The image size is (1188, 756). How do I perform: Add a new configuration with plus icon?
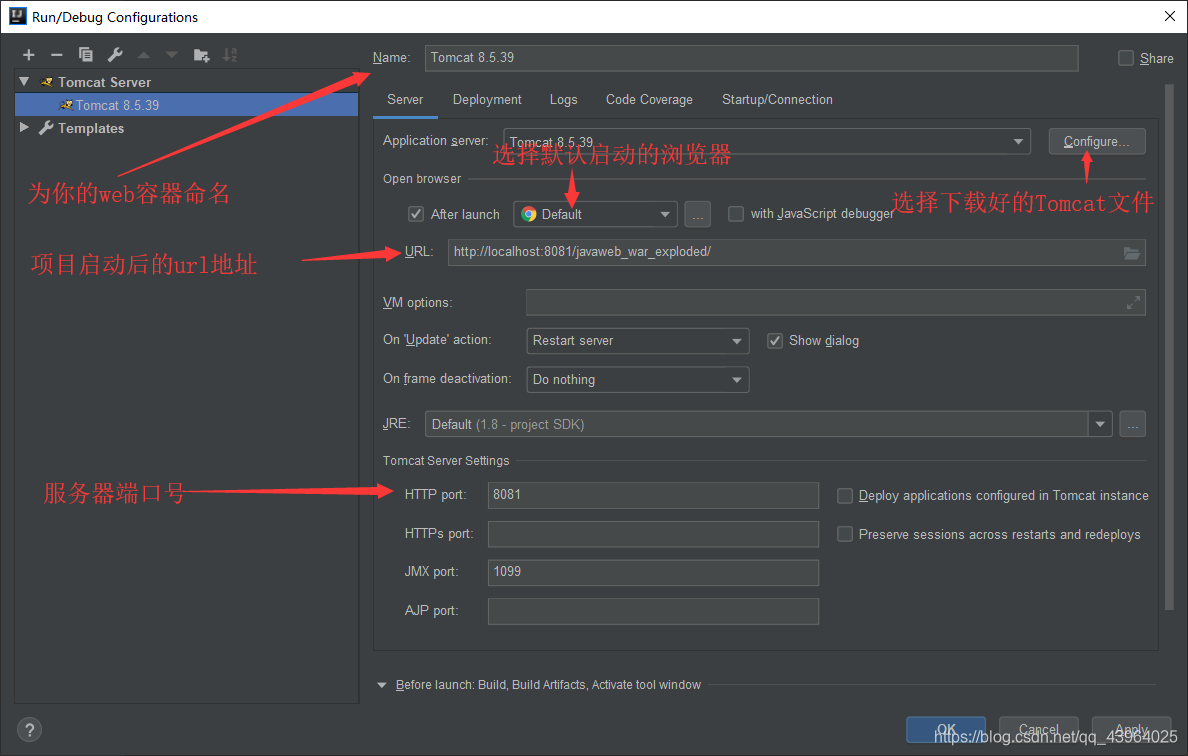29,55
